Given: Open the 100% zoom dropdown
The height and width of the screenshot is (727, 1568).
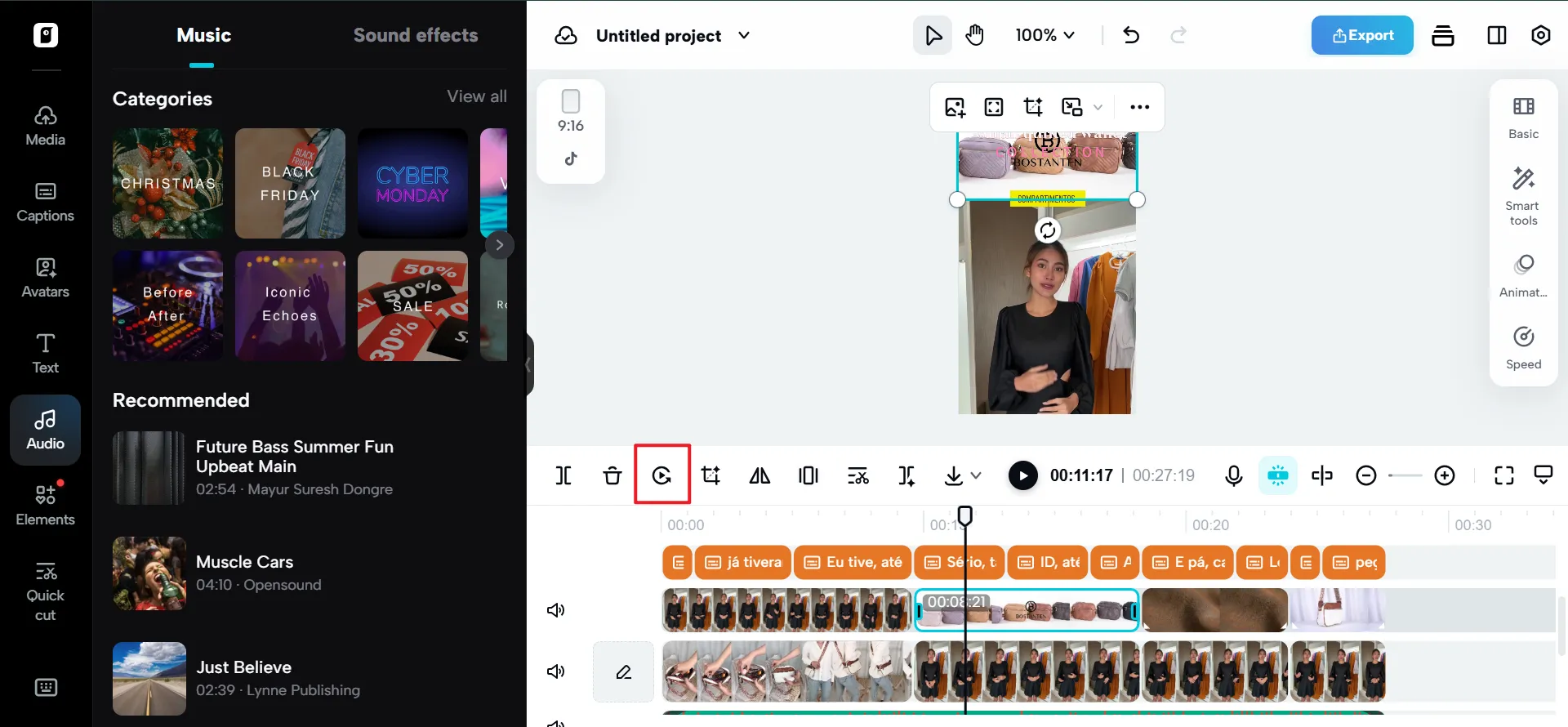Looking at the screenshot, I should tap(1045, 35).
